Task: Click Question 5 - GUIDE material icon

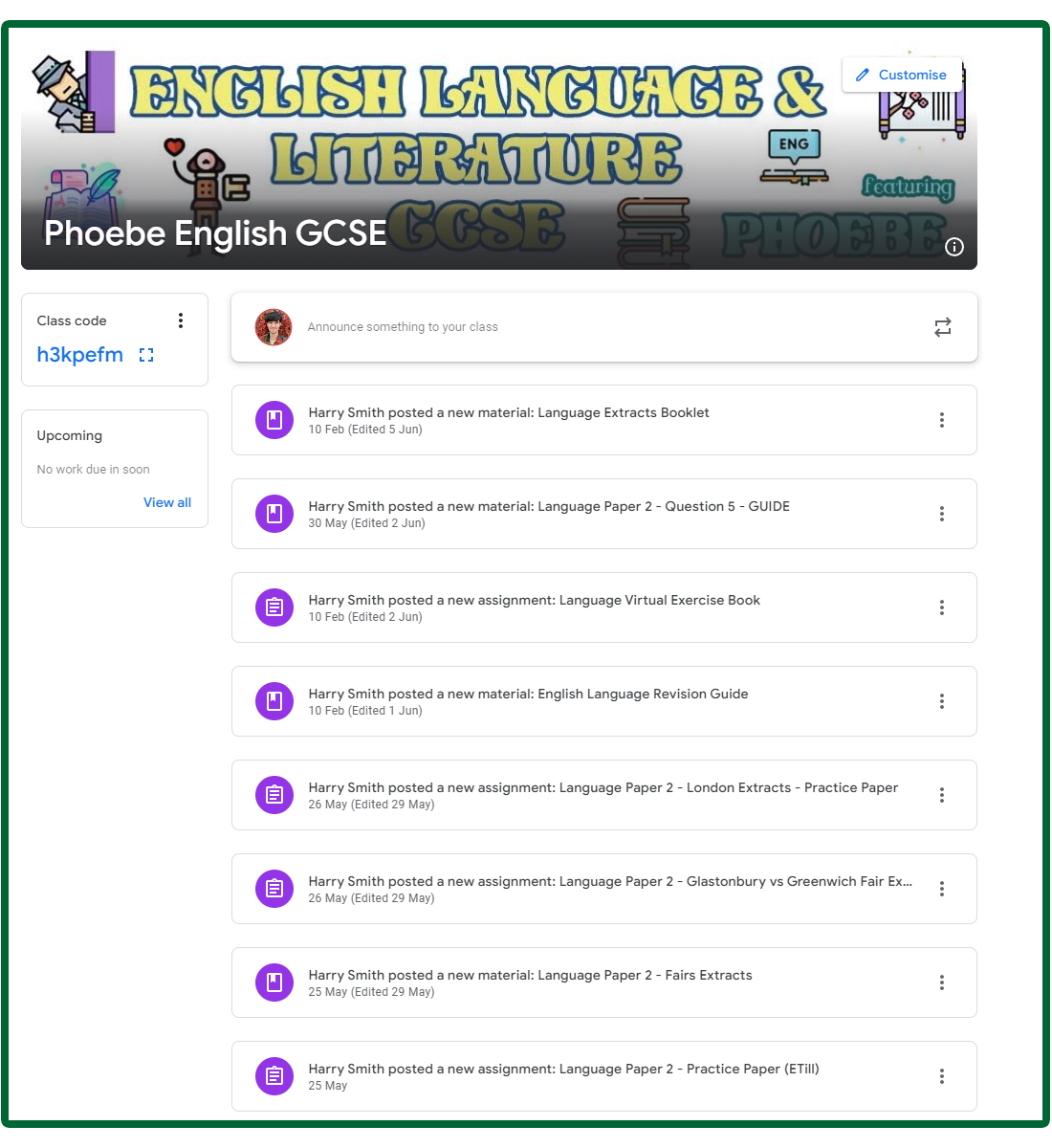Action: [x=274, y=514]
